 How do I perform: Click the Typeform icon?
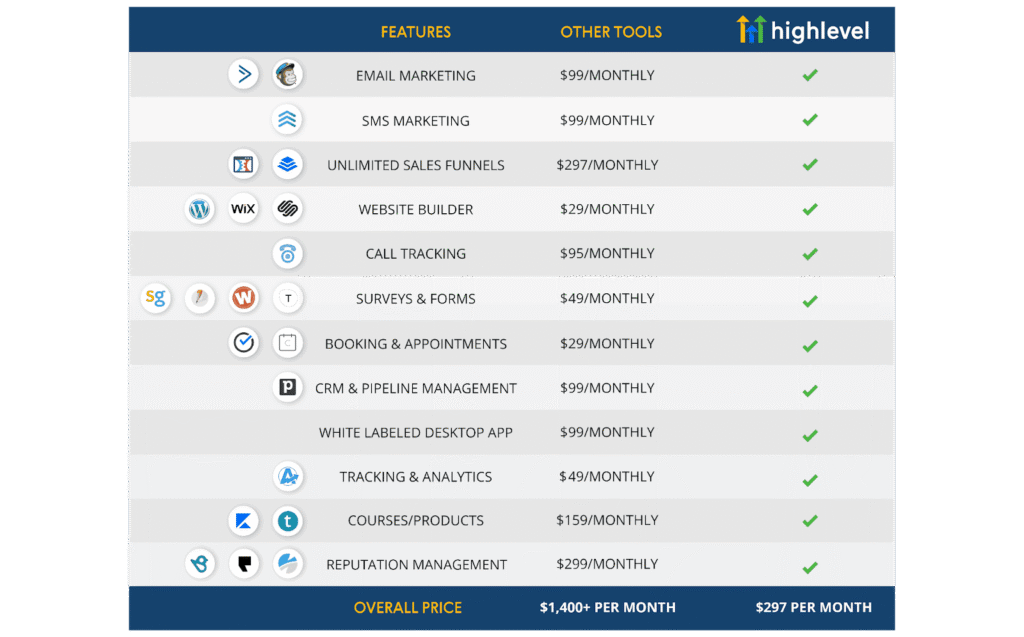tap(287, 298)
